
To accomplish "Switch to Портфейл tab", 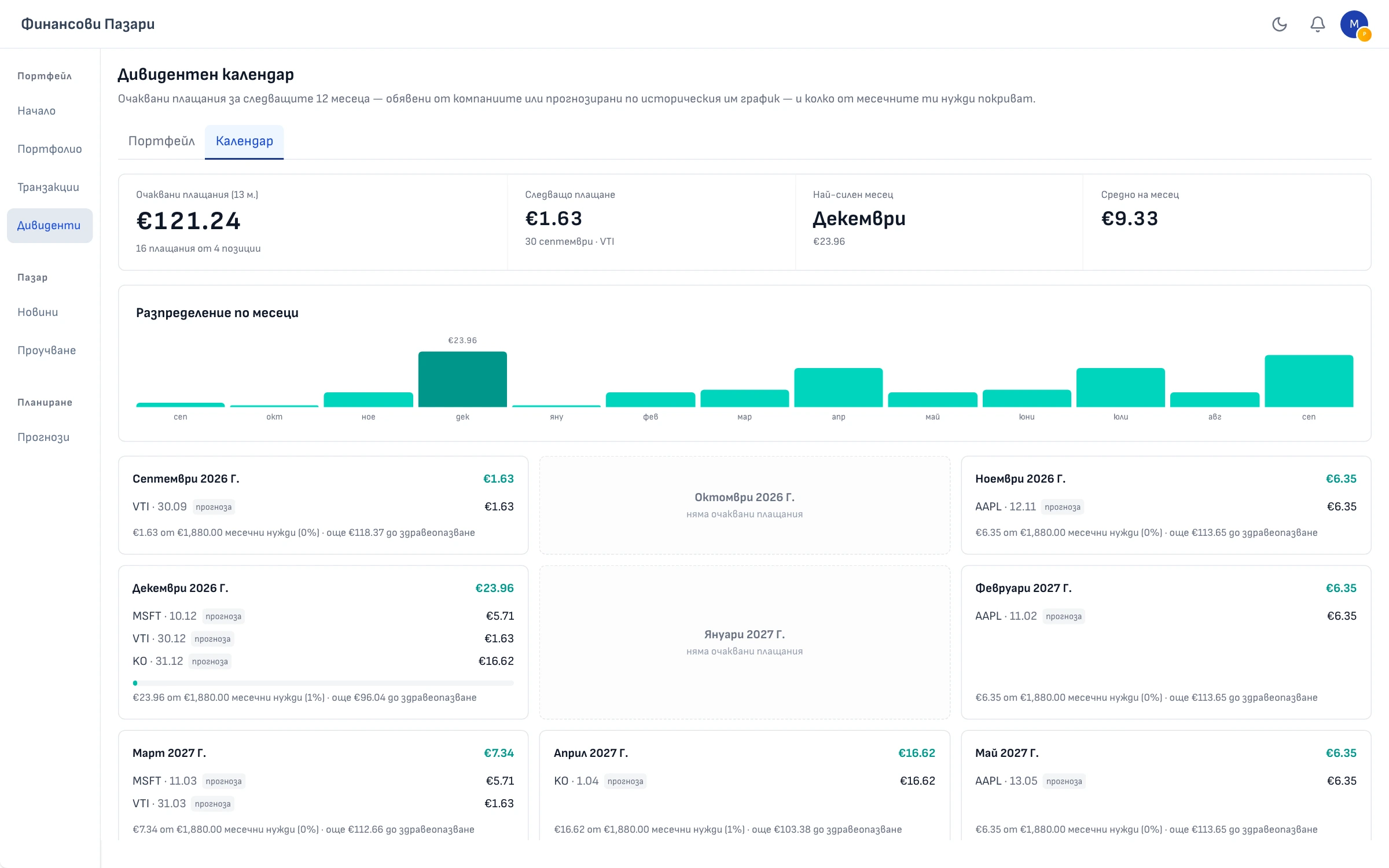I will point(161,141).
